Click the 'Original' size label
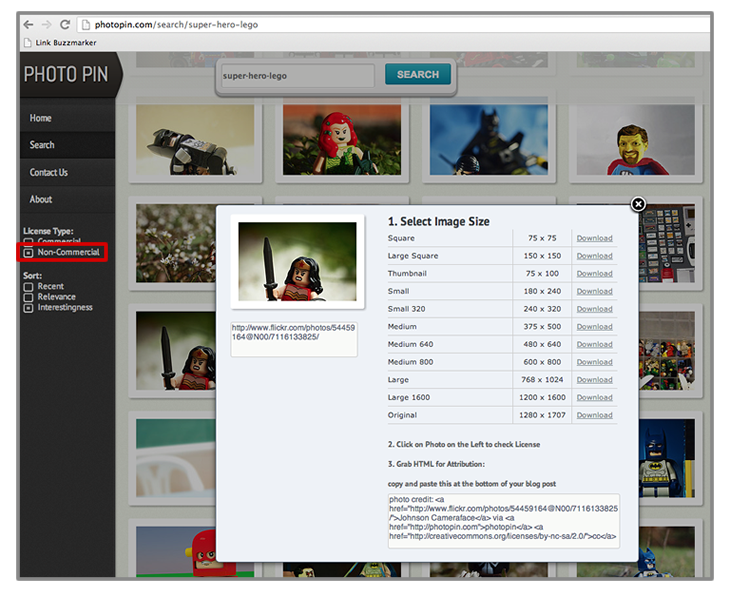 coord(402,415)
